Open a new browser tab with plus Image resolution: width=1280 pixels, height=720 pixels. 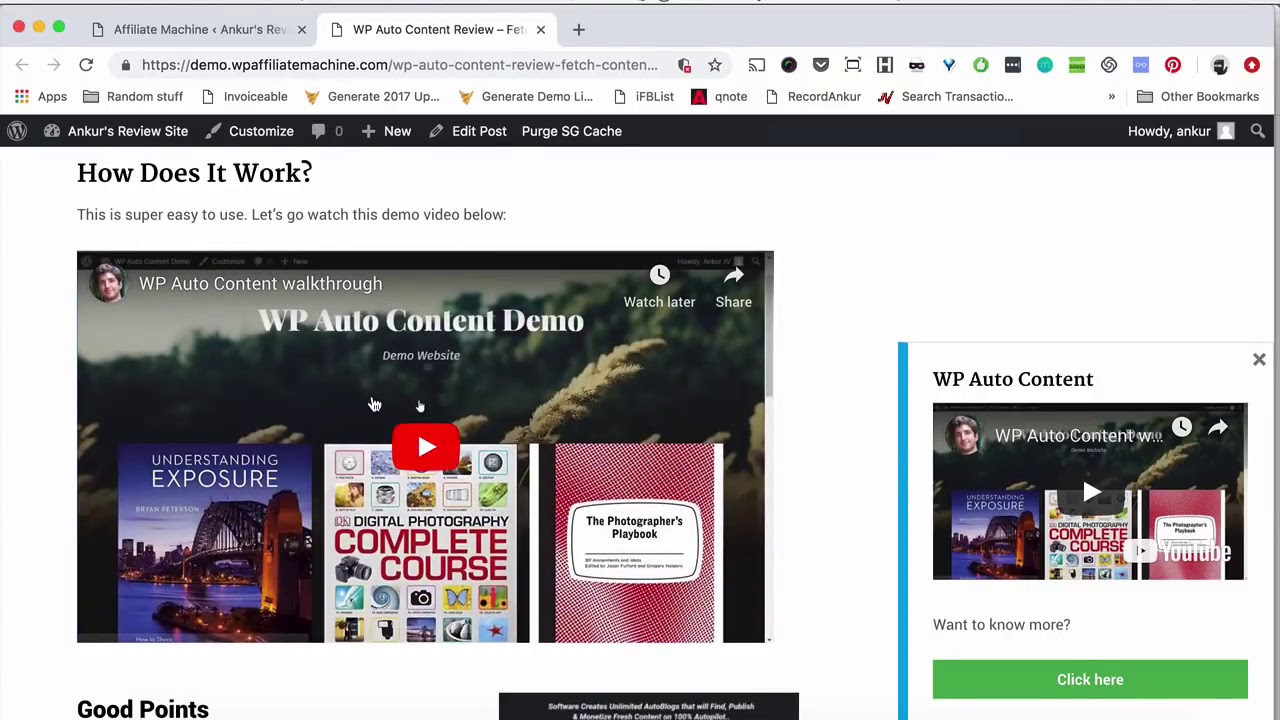(x=578, y=30)
